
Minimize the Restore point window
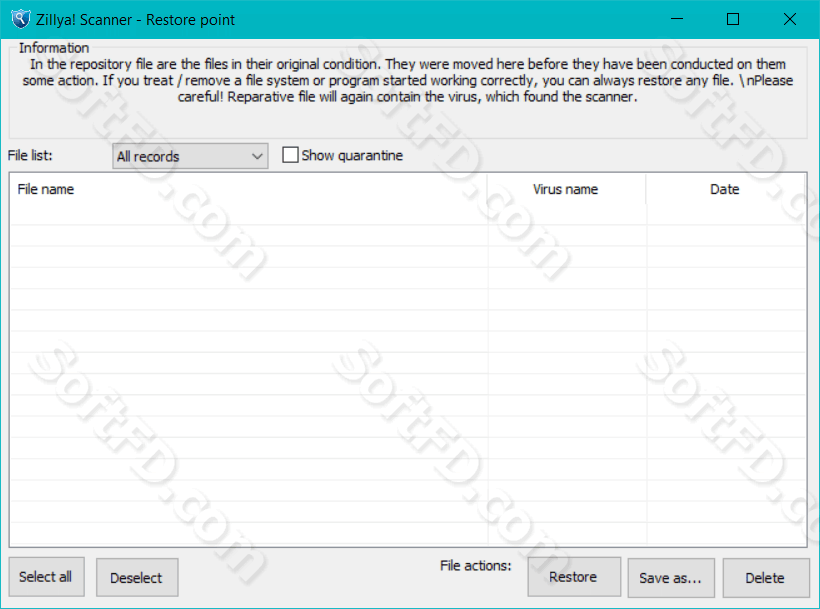coord(677,19)
